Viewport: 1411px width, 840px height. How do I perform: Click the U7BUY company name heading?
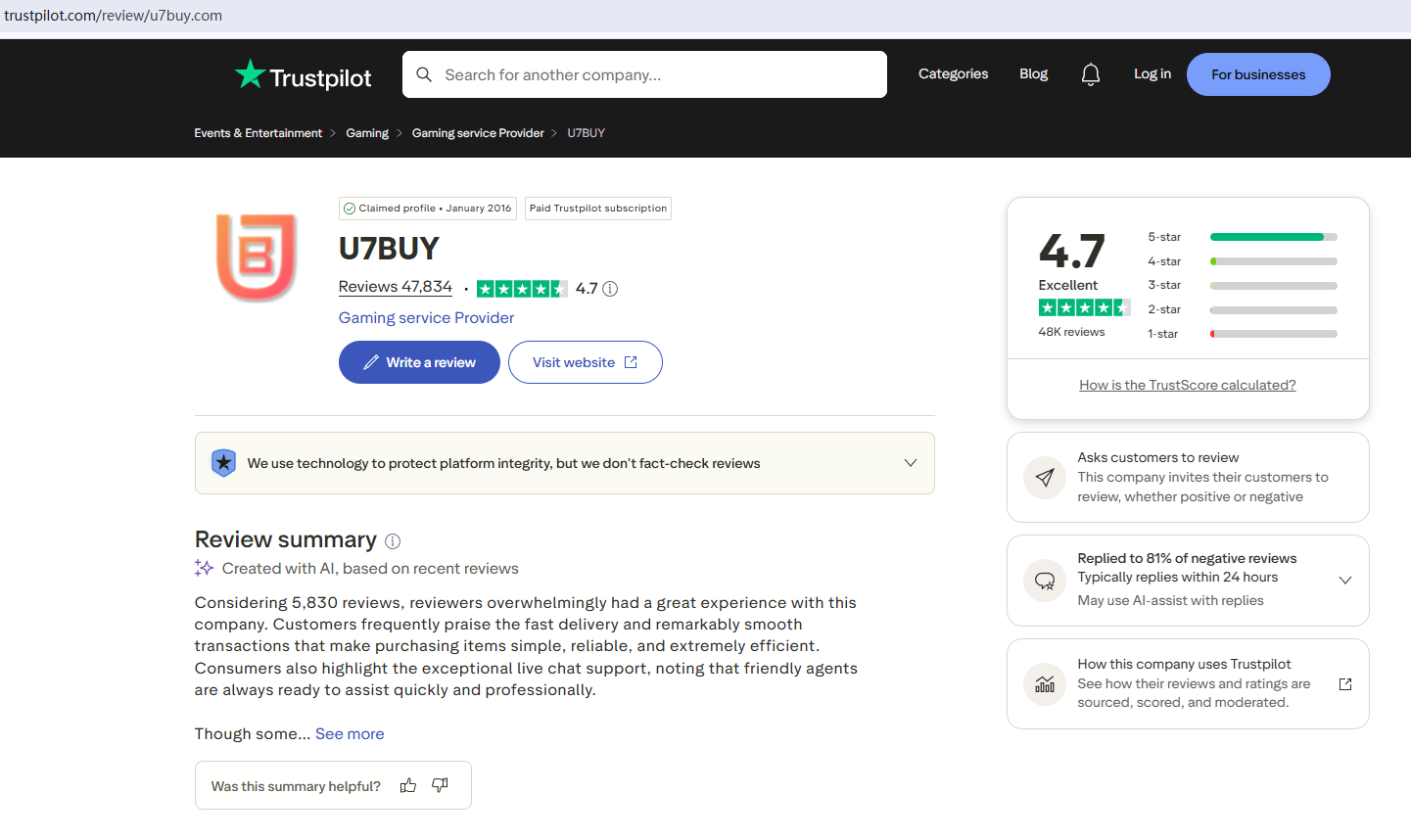389,249
